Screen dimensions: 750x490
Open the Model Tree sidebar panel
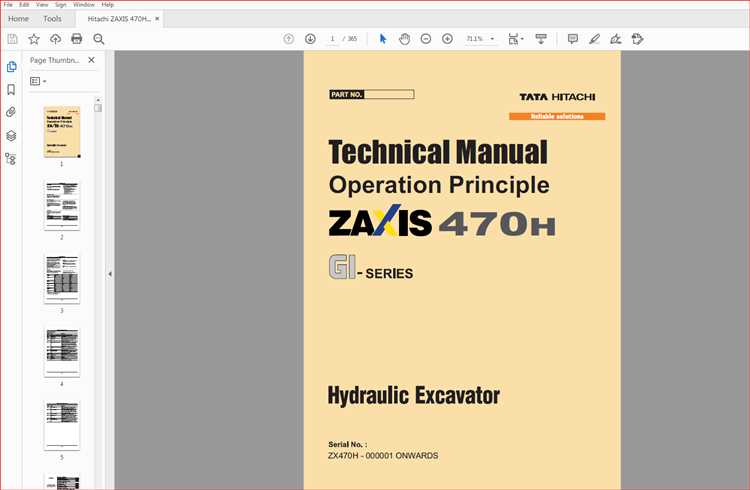11,158
